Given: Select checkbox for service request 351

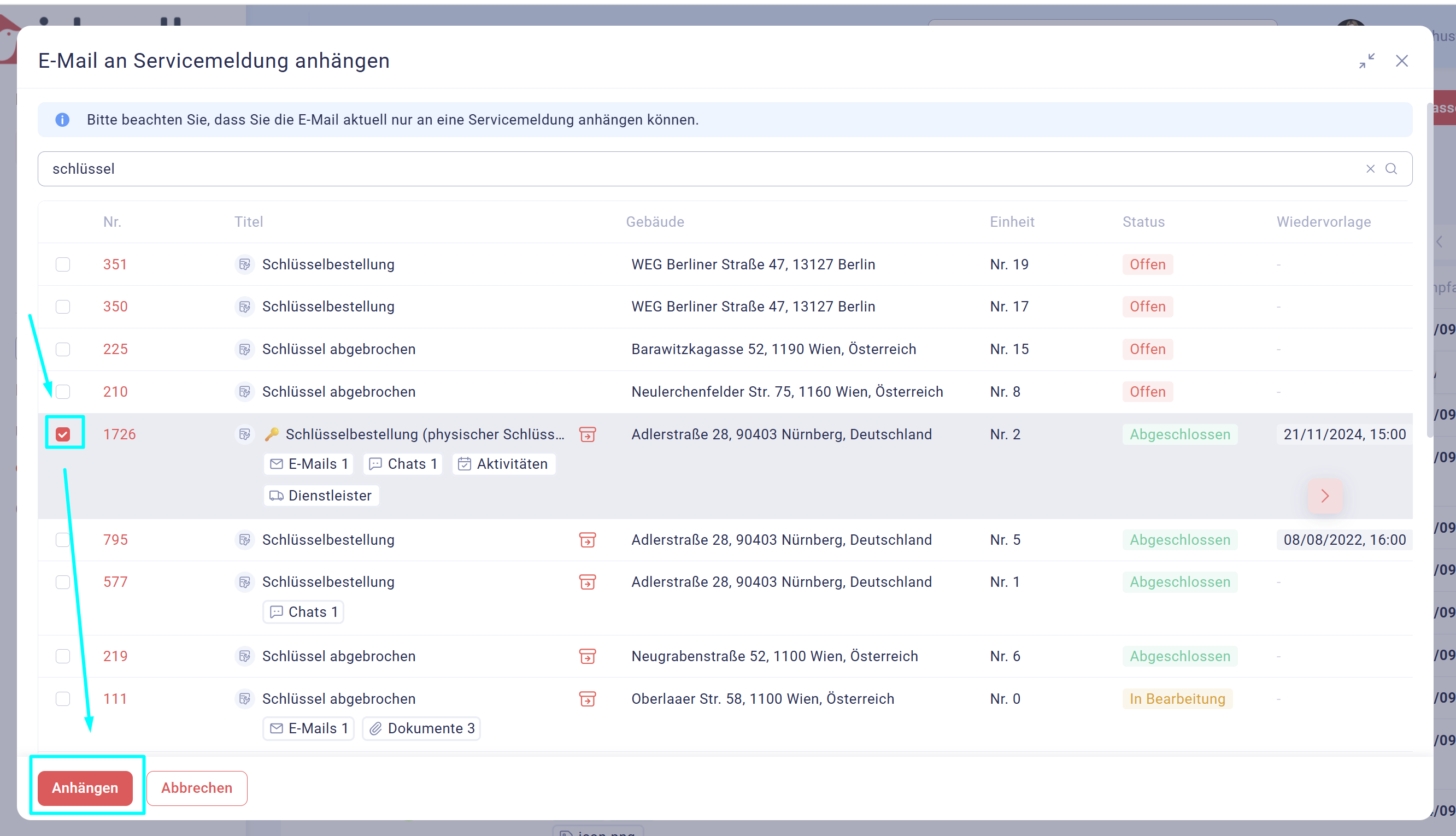Looking at the screenshot, I should point(63,264).
